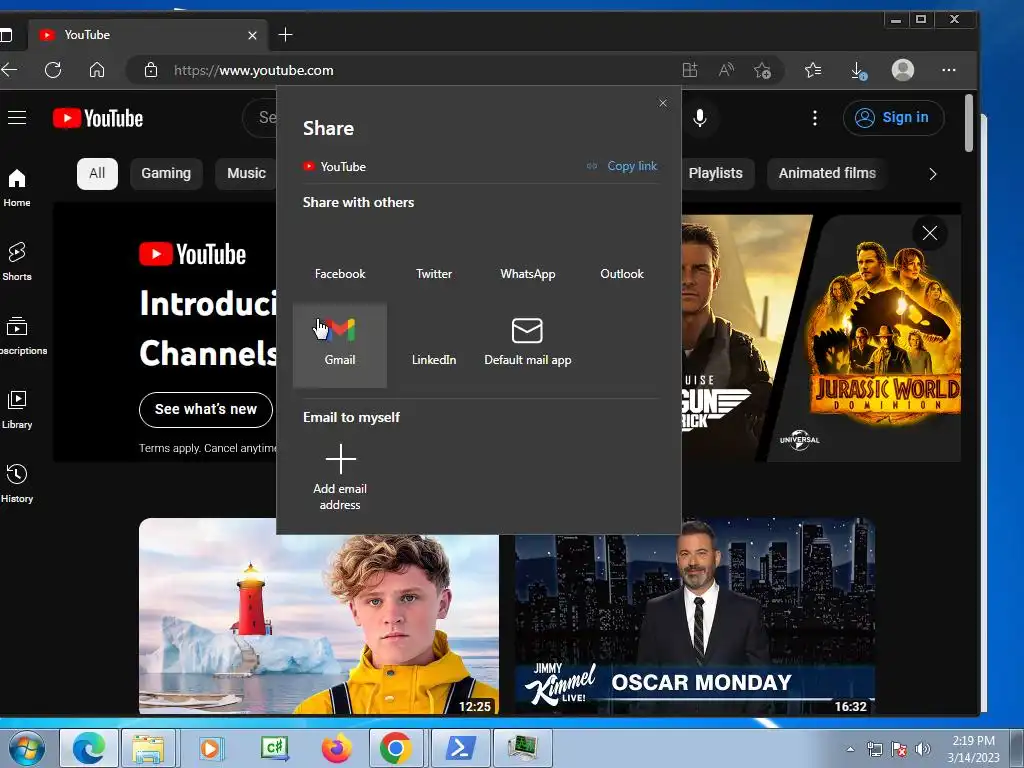
Task: Go back in browser
Action: pyautogui.click(x=9, y=70)
